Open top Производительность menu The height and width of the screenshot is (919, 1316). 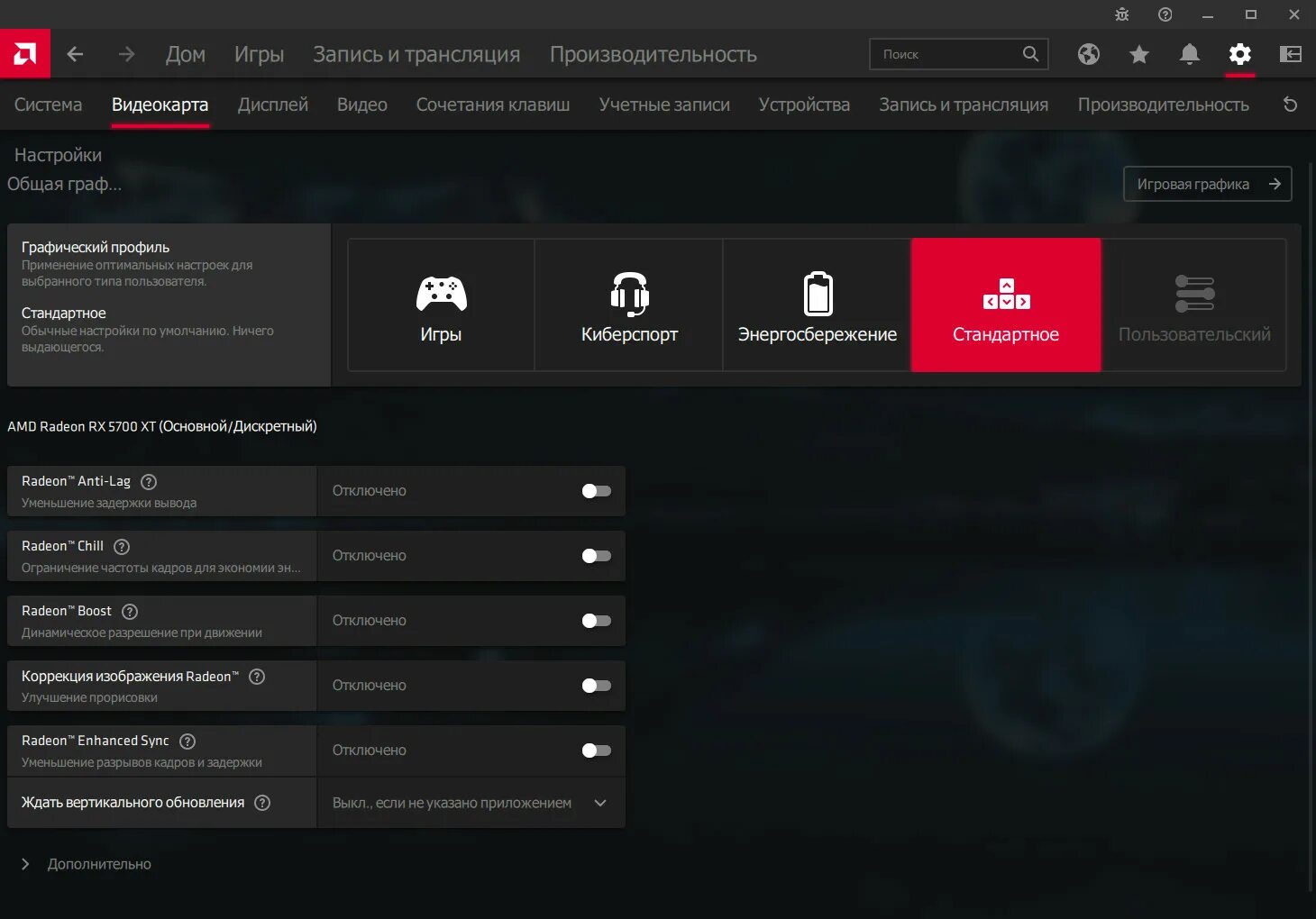coord(653,54)
